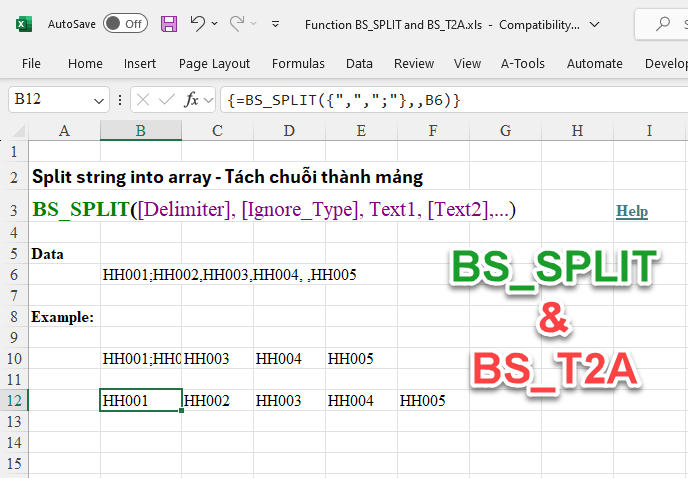Select column C header
The height and width of the screenshot is (478, 688).
(217, 131)
